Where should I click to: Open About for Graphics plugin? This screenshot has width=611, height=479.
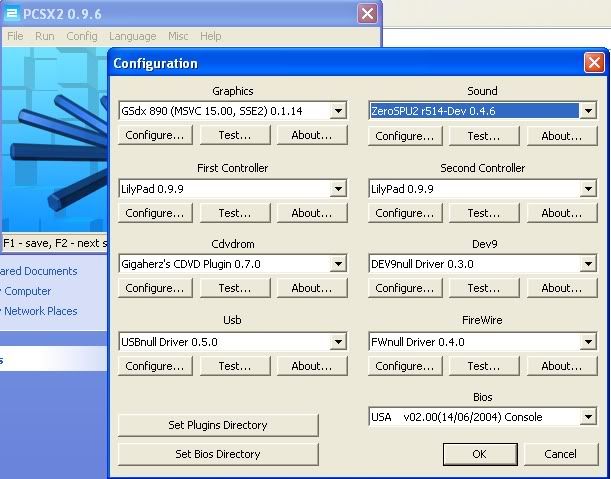tap(312, 135)
